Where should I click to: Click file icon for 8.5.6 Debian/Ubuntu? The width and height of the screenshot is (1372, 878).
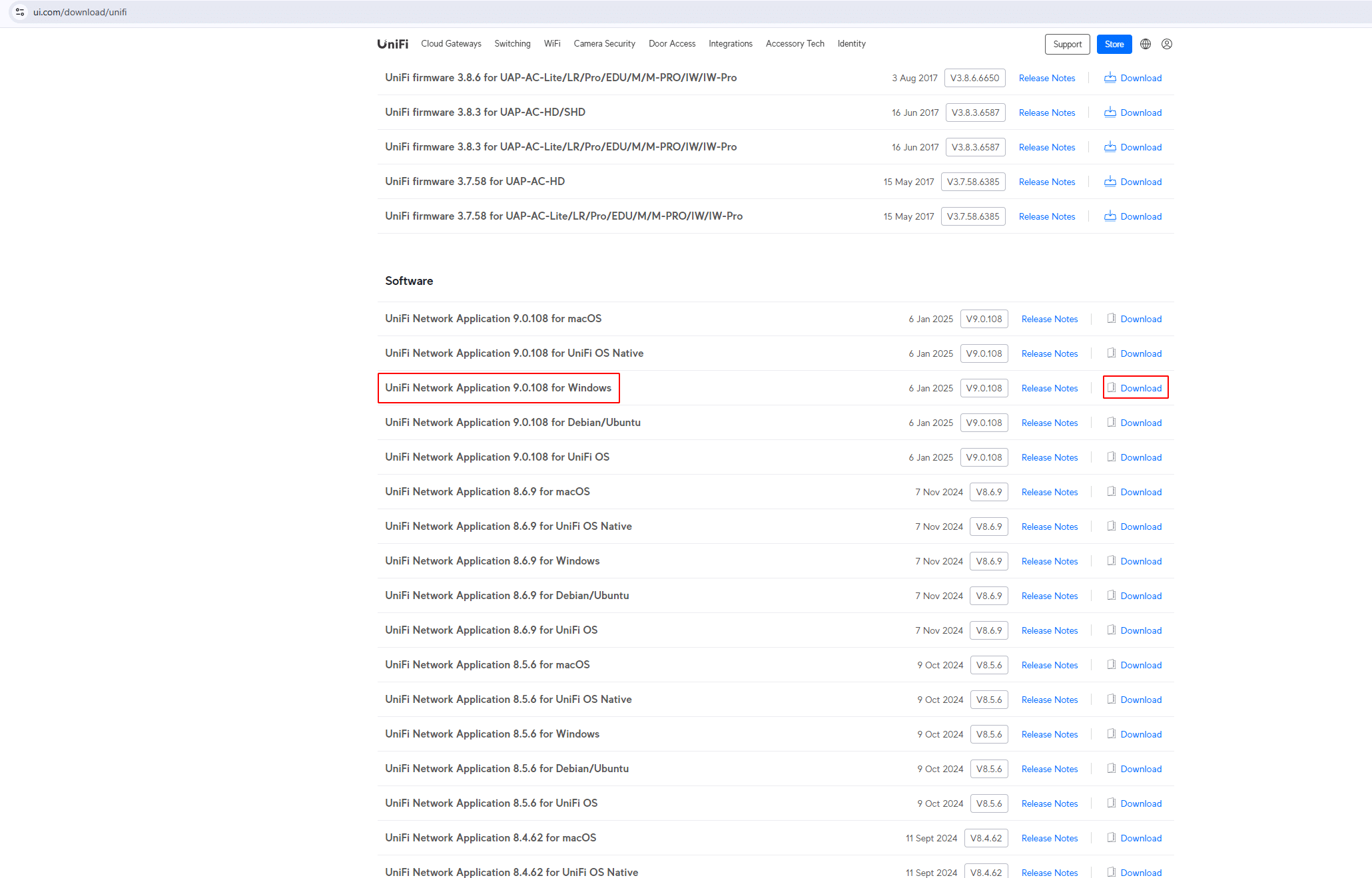click(1112, 769)
